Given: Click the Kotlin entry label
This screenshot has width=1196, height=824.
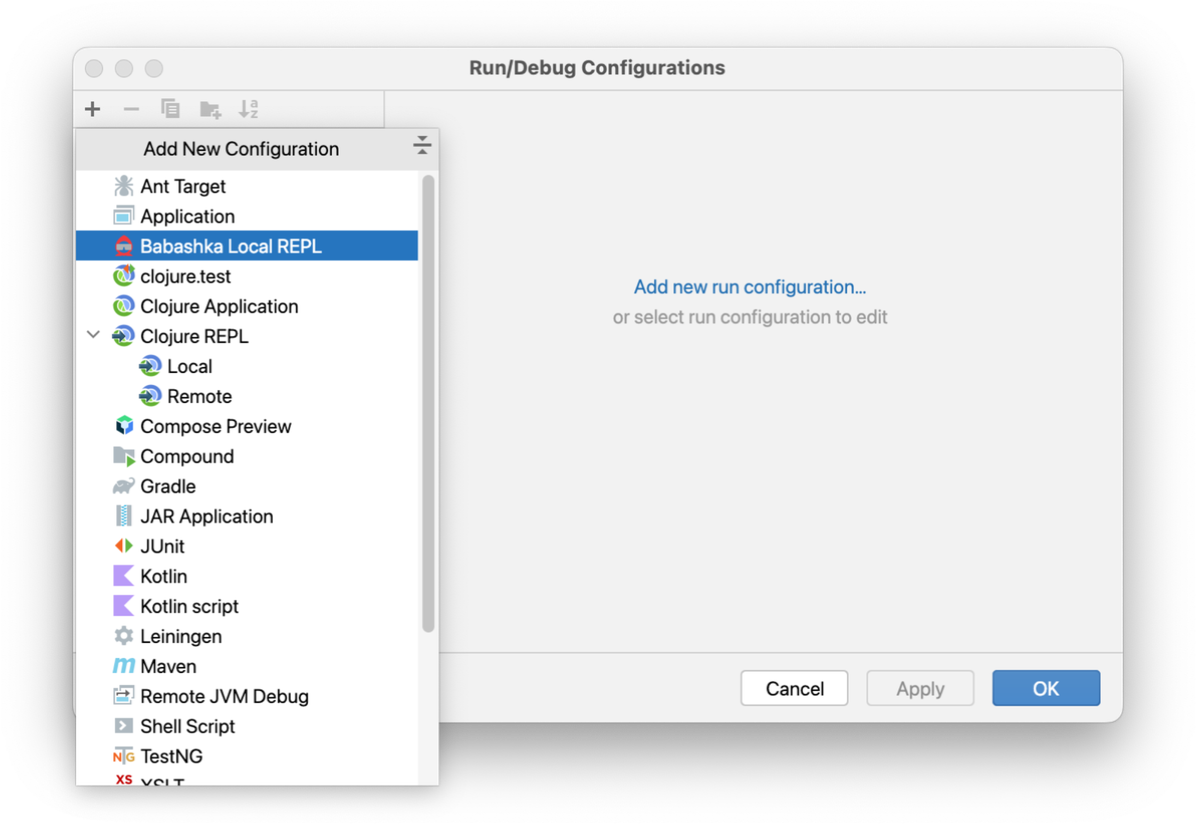Looking at the screenshot, I should click(164, 576).
